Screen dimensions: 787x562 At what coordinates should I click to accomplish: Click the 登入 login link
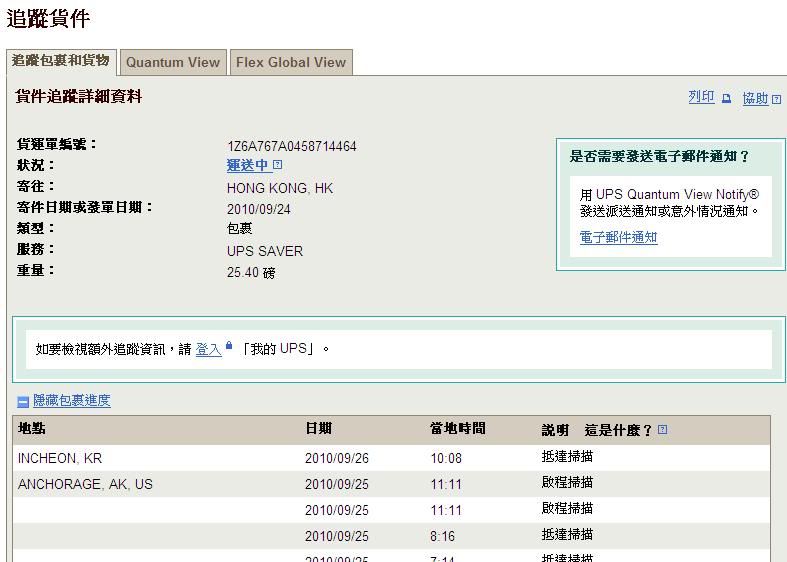pos(208,349)
